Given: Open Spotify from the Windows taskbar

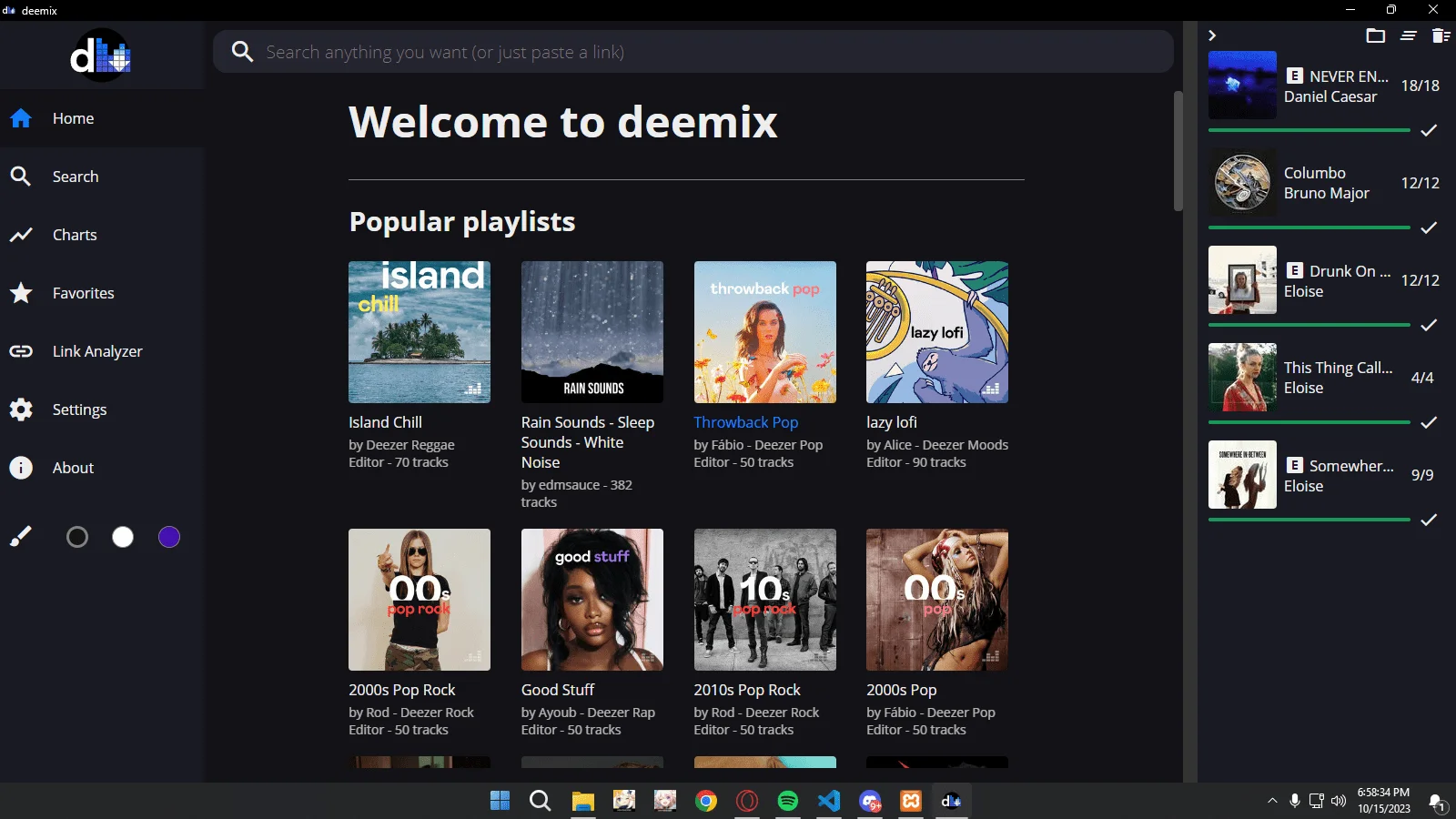Looking at the screenshot, I should click(x=788, y=801).
